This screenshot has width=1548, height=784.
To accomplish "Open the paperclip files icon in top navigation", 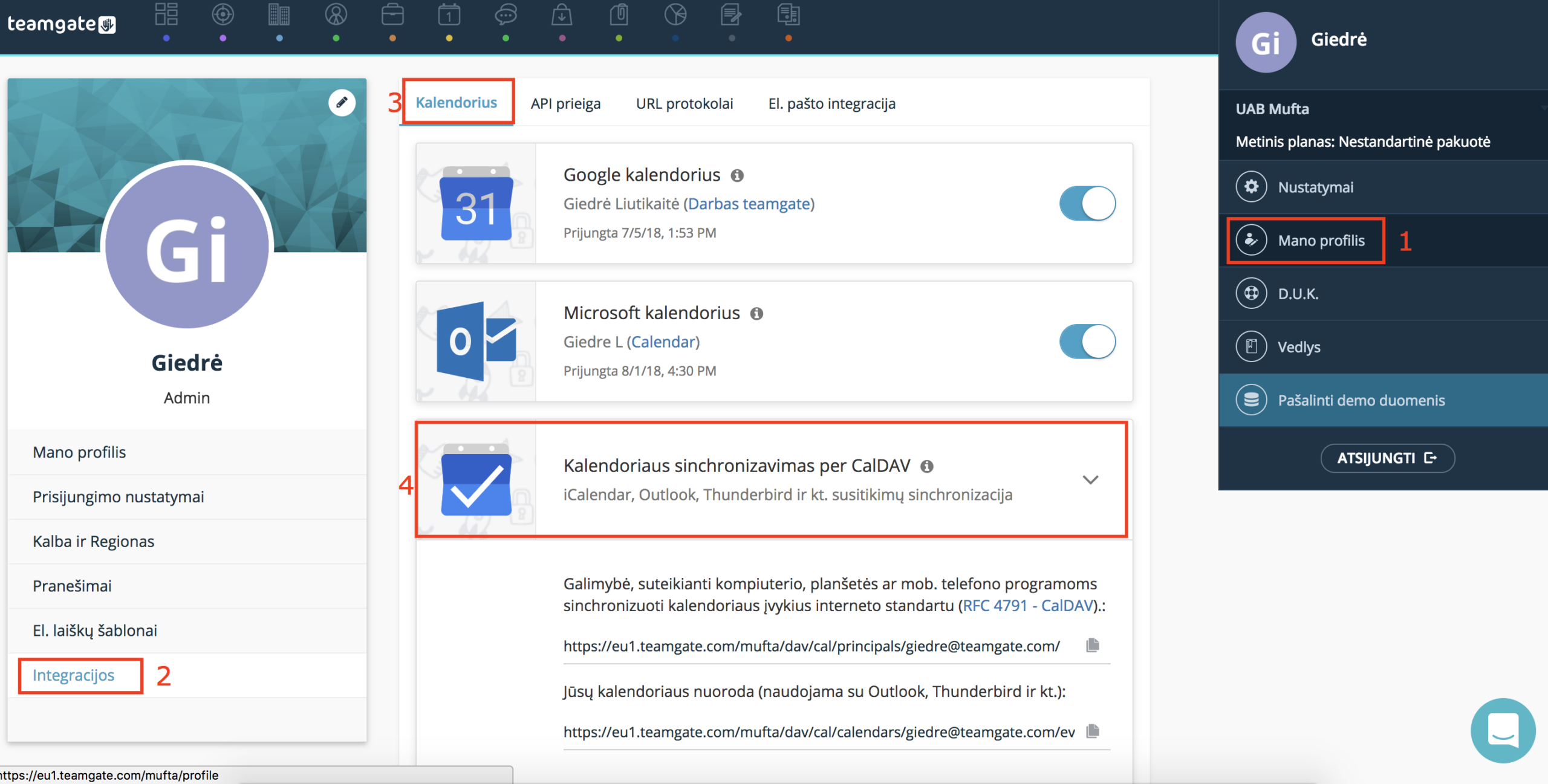I will pos(619,15).
